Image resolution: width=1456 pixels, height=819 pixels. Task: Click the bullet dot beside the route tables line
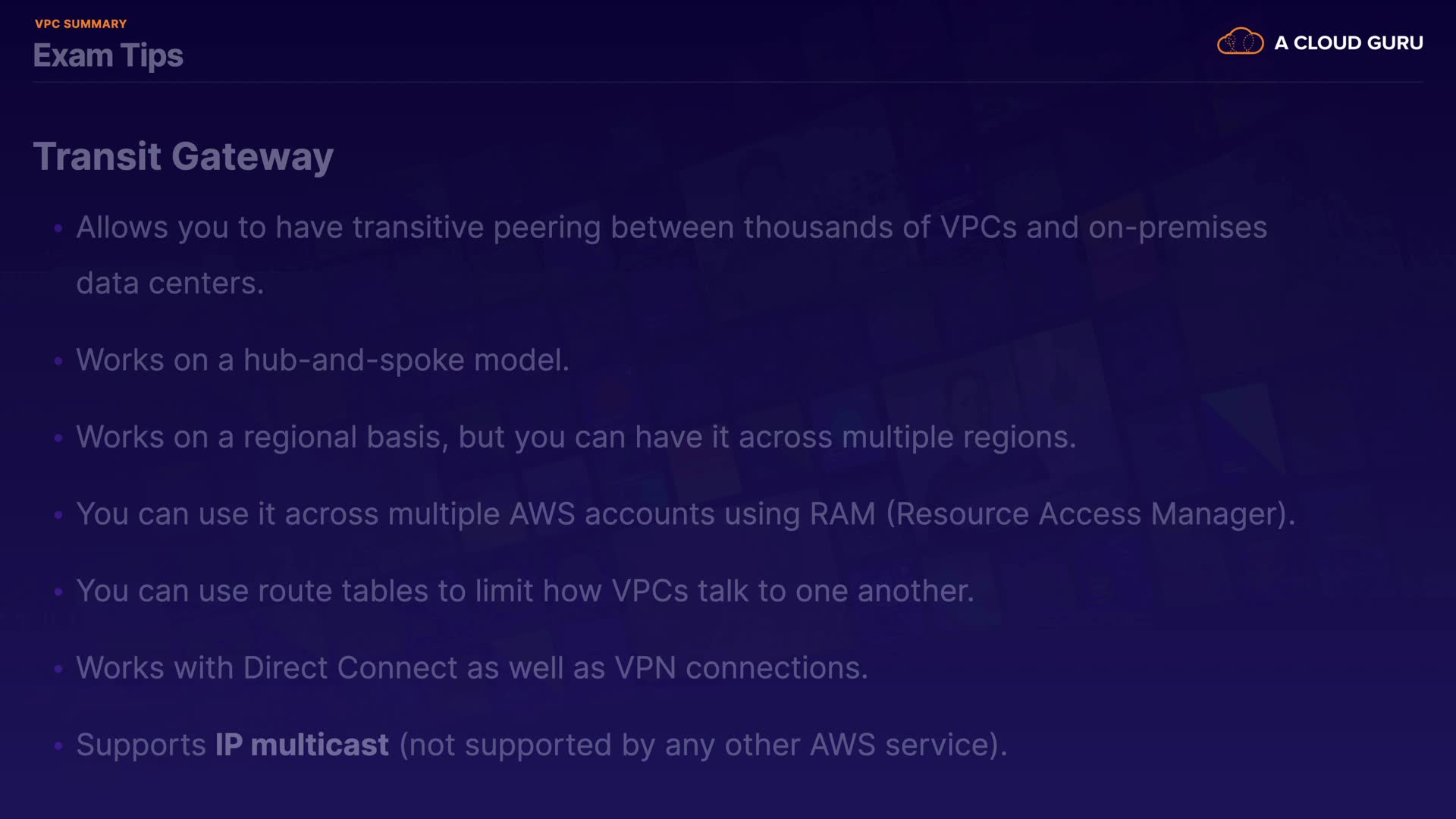click(x=58, y=591)
